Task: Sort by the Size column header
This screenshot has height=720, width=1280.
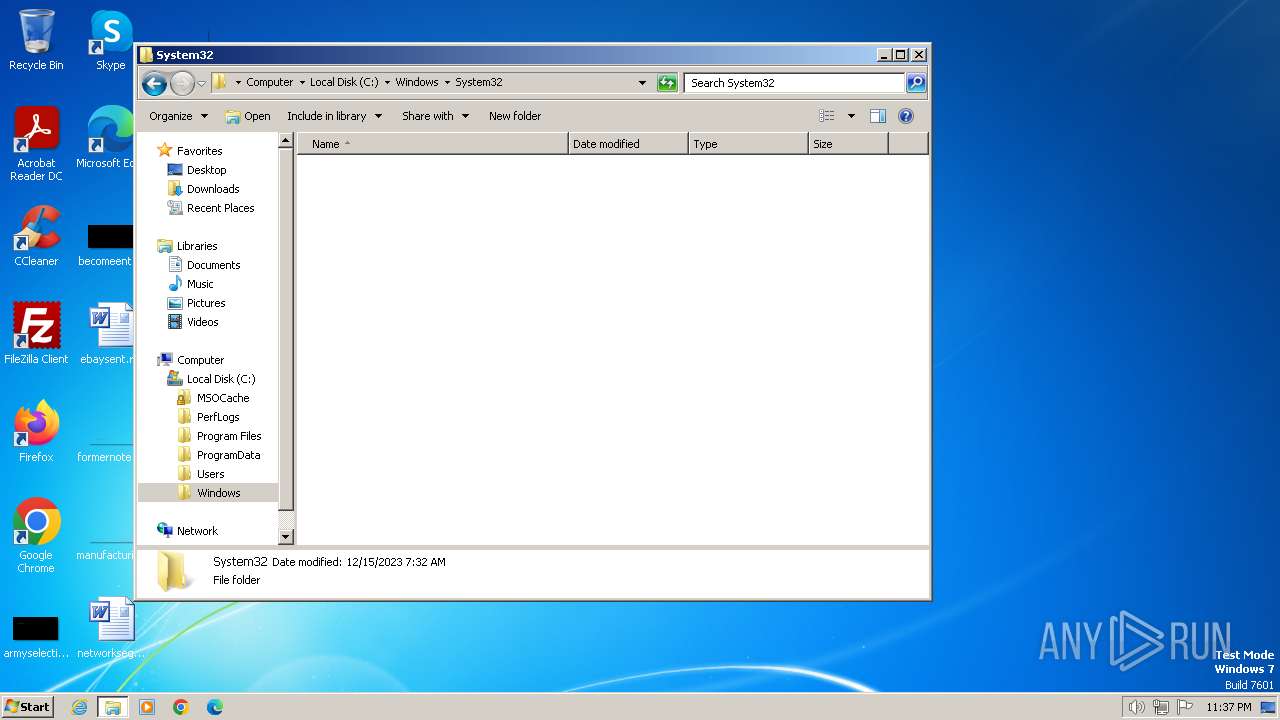Action: coord(848,144)
